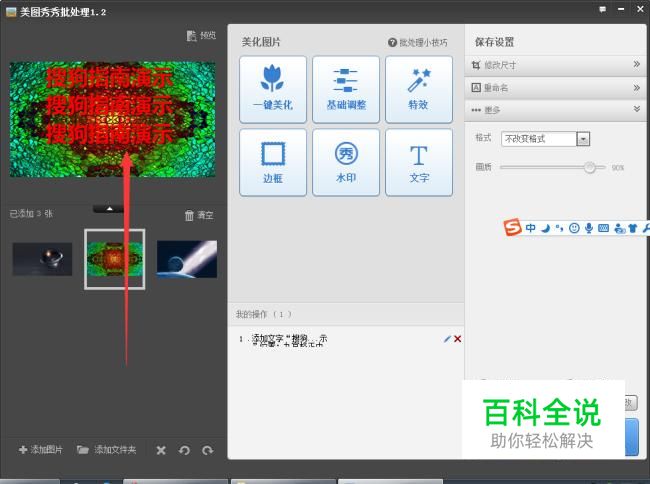Screen dimensions: 650x484
Task: Open 批处理小技巧 help tips link
Action: coord(418,42)
